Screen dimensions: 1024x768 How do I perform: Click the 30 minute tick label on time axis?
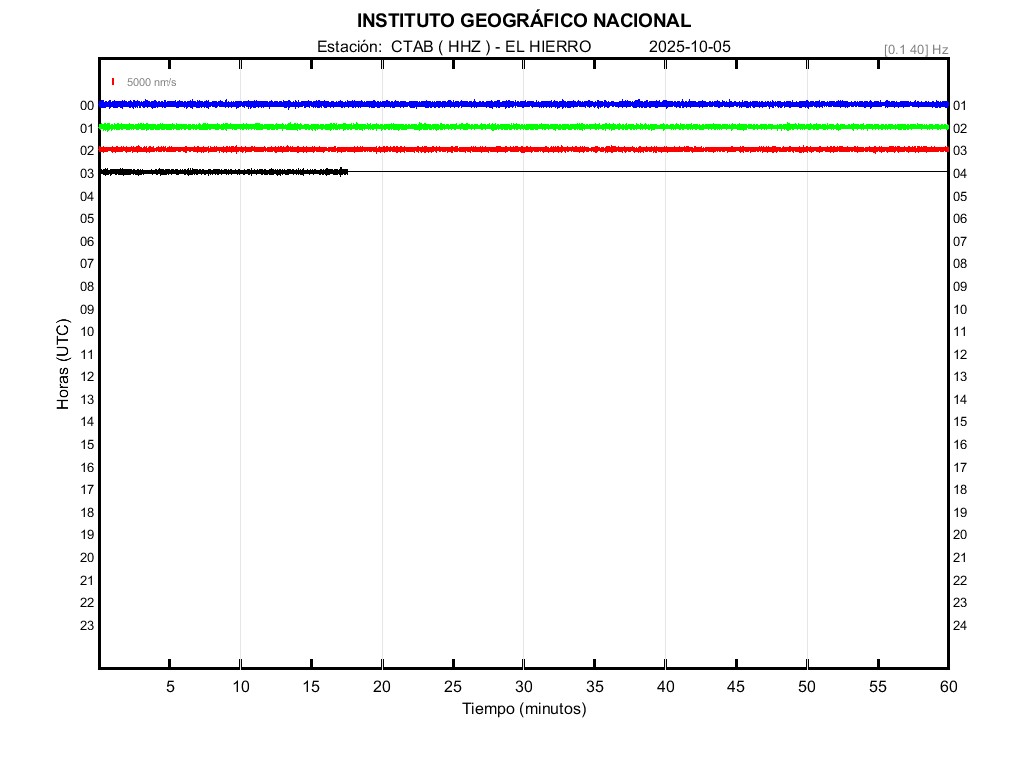coord(523,687)
